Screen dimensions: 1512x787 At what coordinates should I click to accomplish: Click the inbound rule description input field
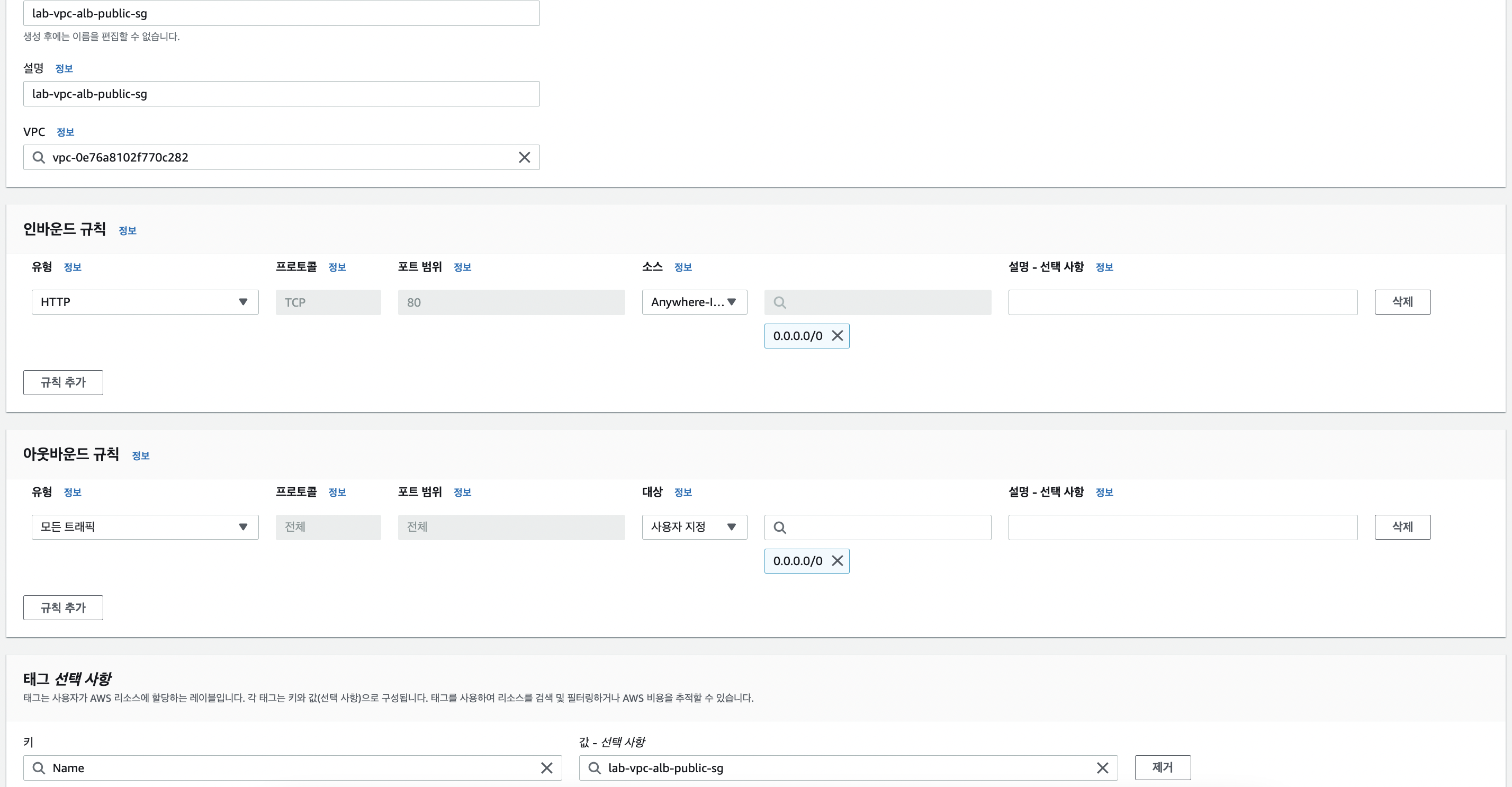[x=1182, y=302]
